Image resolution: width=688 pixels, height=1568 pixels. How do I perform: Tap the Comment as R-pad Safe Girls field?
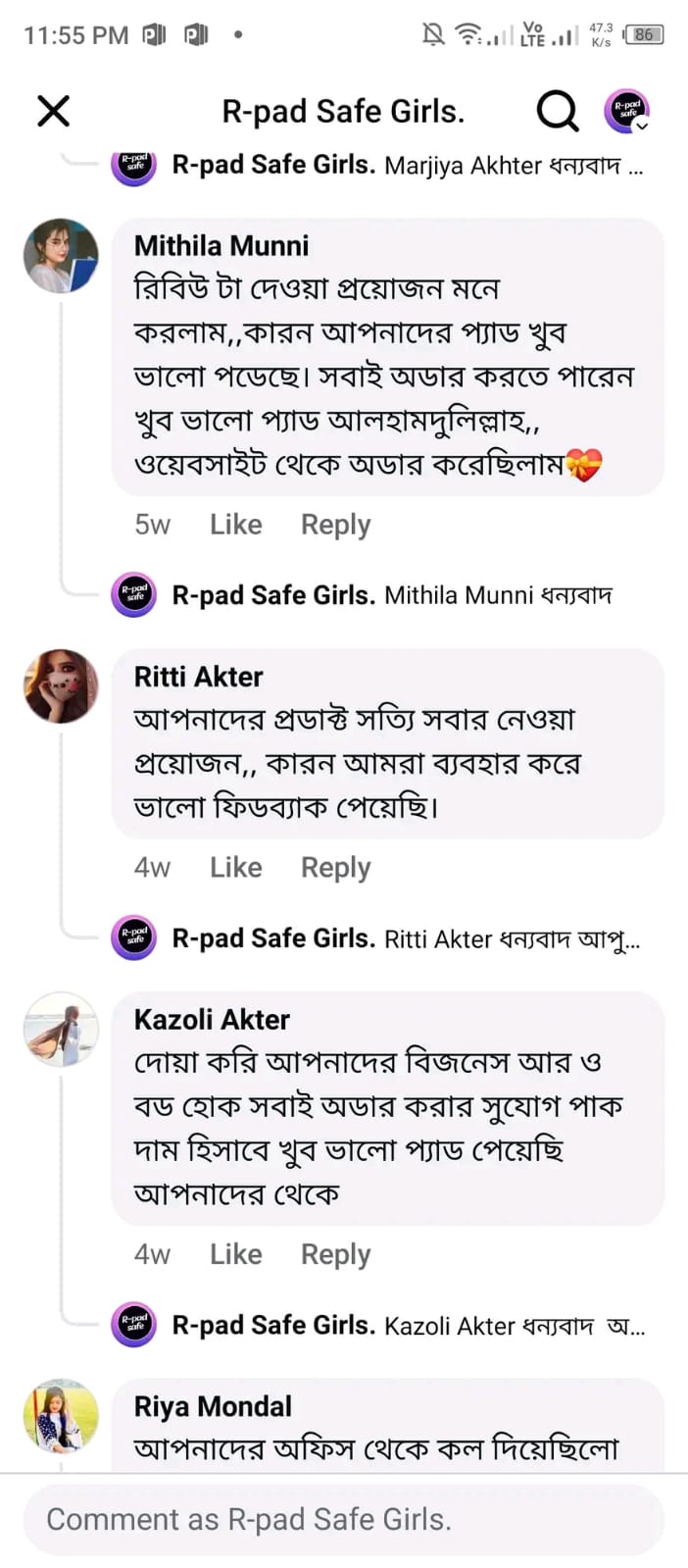(x=343, y=1519)
